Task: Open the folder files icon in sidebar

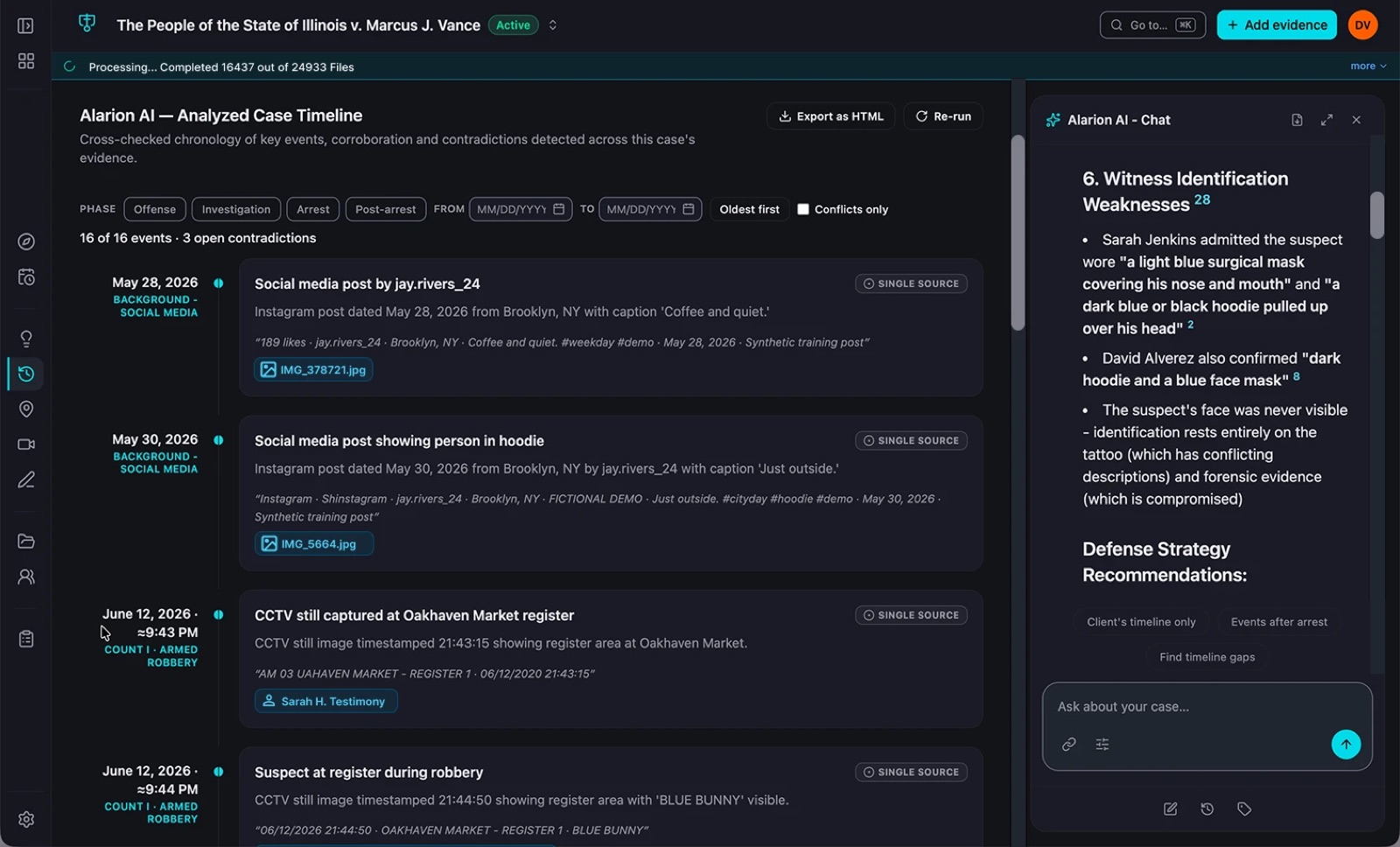Action: pyautogui.click(x=26, y=541)
